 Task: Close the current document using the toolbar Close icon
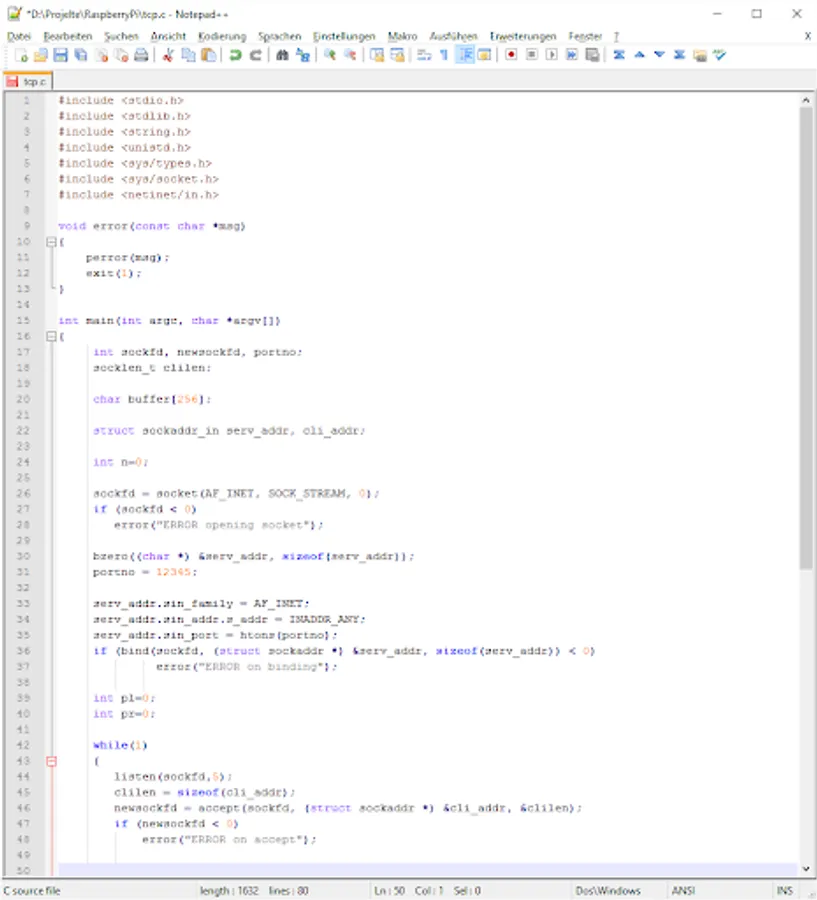(x=101, y=55)
